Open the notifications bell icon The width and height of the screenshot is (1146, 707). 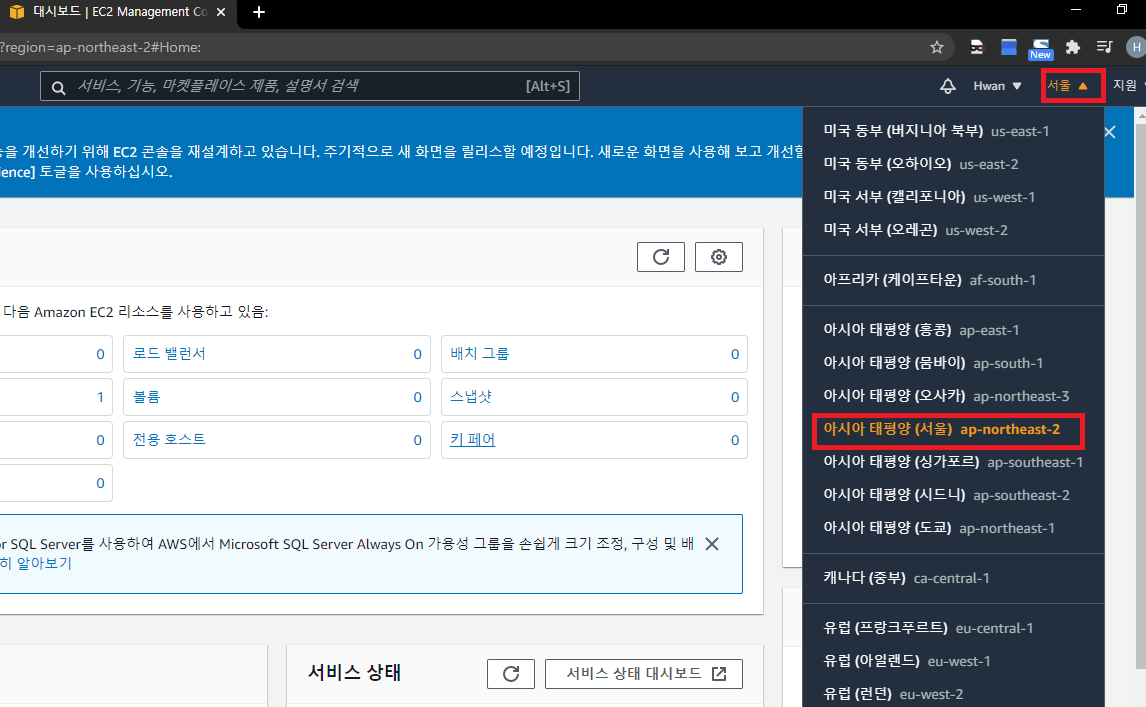tap(947, 86)
